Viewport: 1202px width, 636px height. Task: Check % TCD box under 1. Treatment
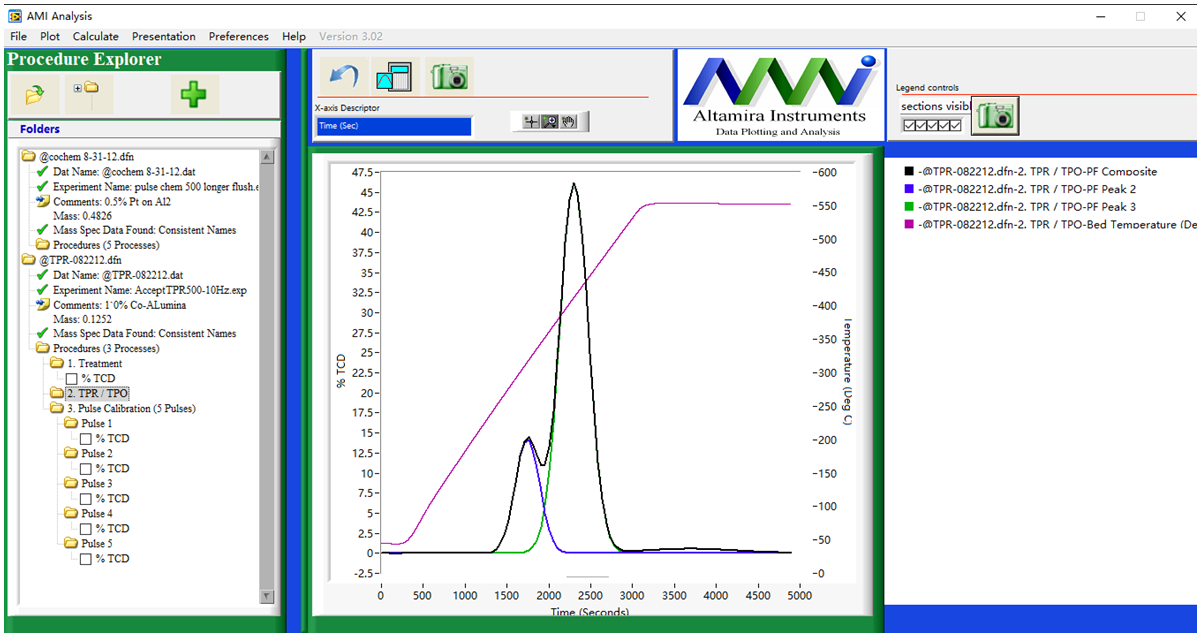click(72, 379)
